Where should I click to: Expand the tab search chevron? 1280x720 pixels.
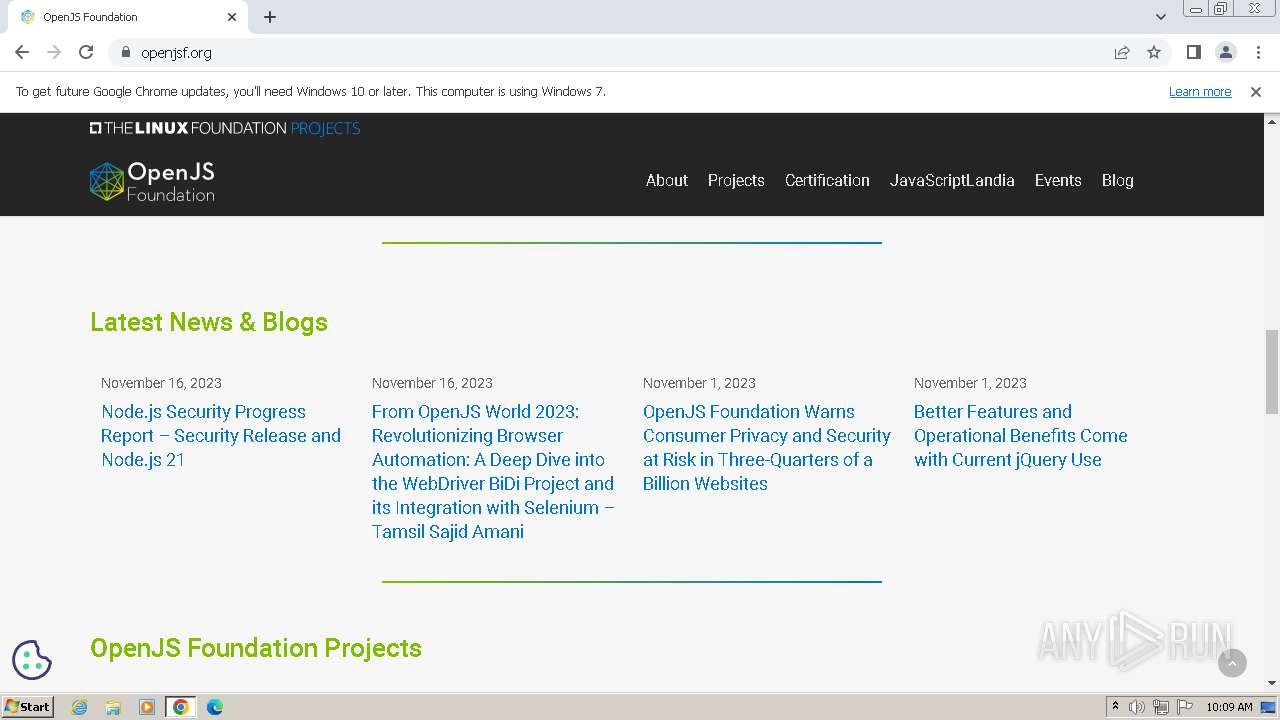pyautogui.click(x=1161, y=17)
